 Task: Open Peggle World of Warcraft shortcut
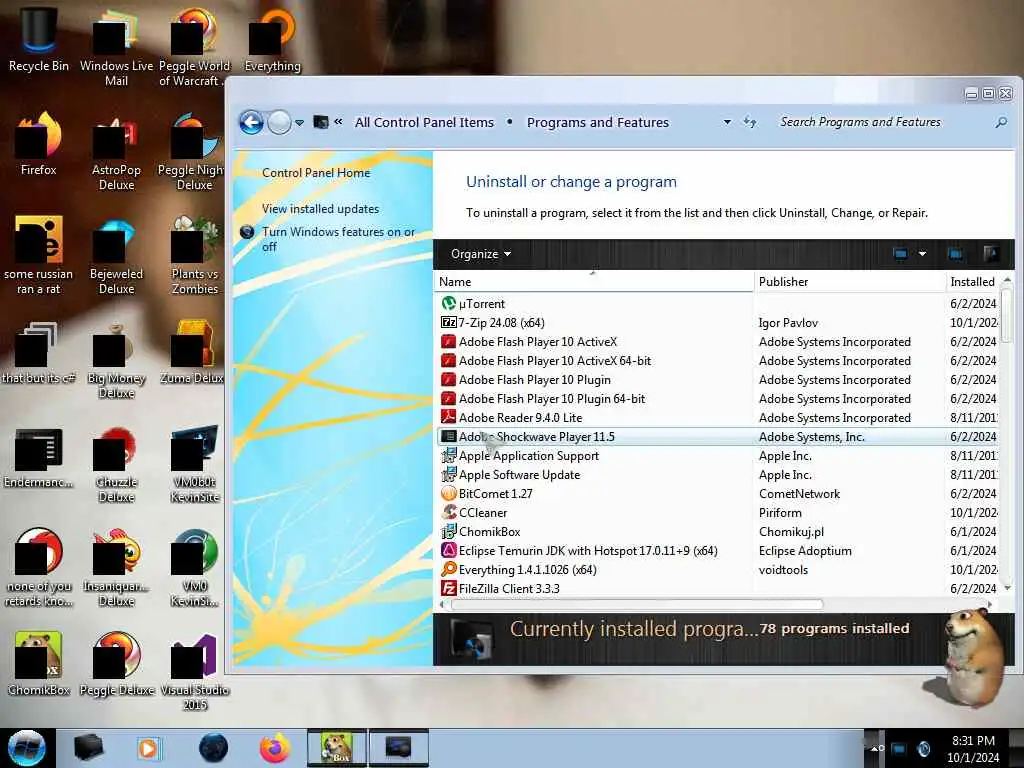(x=194, y=46)
